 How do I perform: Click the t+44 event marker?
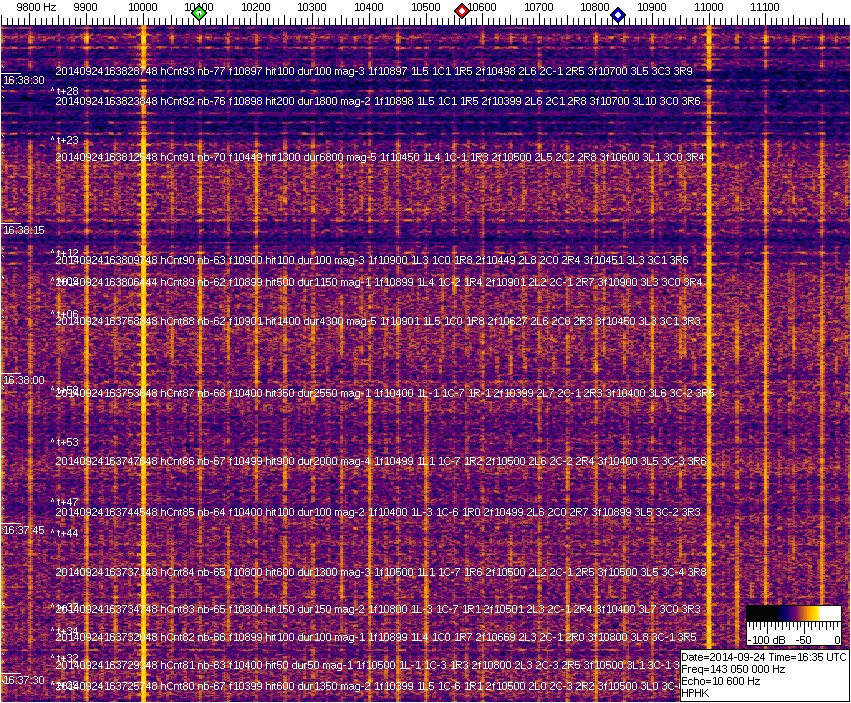[66, 533]
